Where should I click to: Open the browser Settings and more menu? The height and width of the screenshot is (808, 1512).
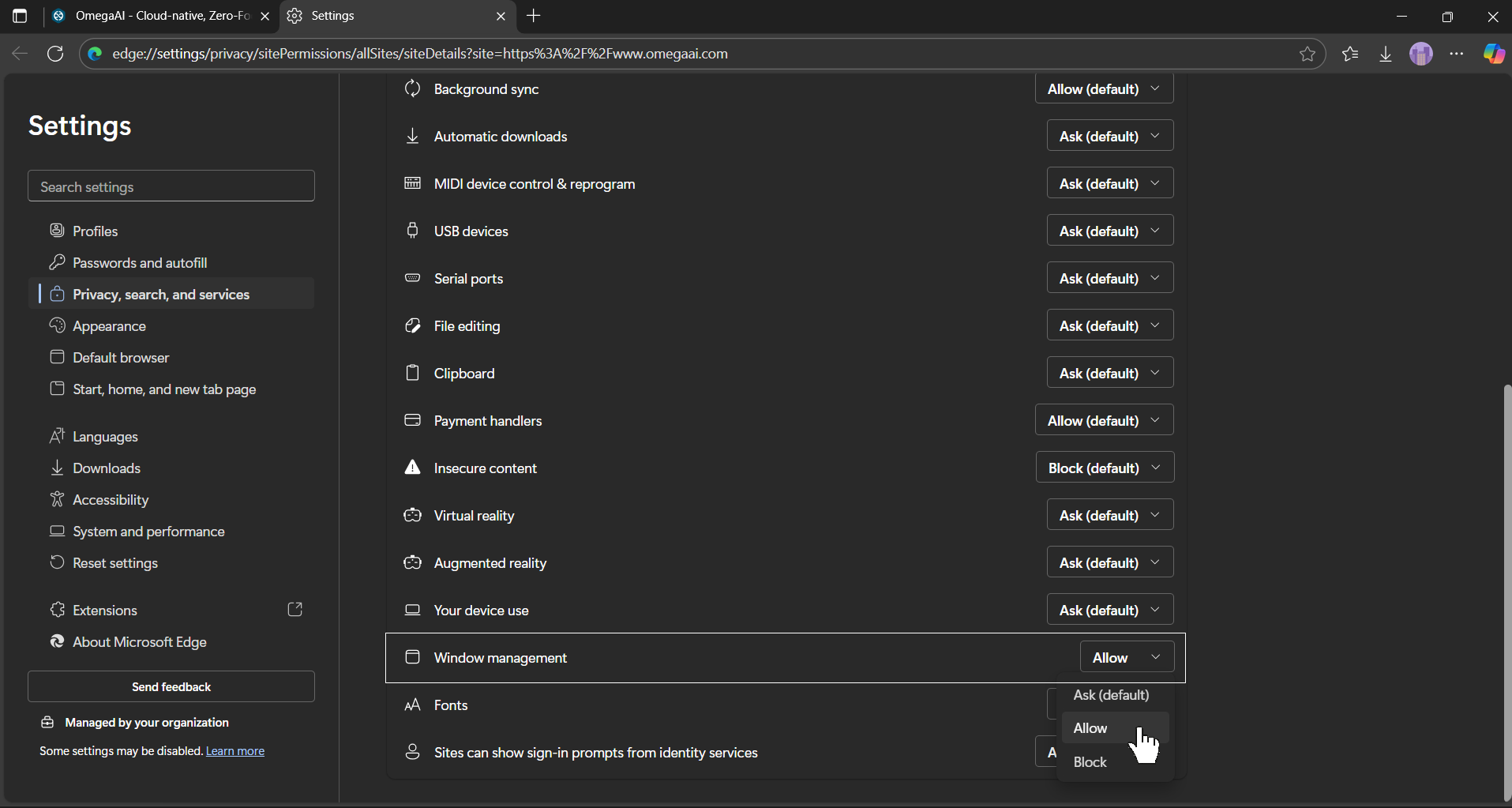1458,54
